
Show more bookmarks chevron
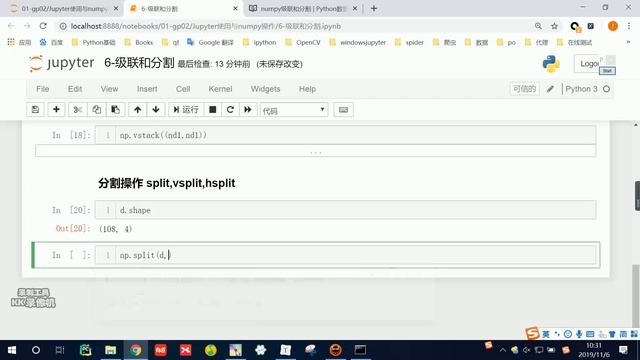click(x=629, y=42)
